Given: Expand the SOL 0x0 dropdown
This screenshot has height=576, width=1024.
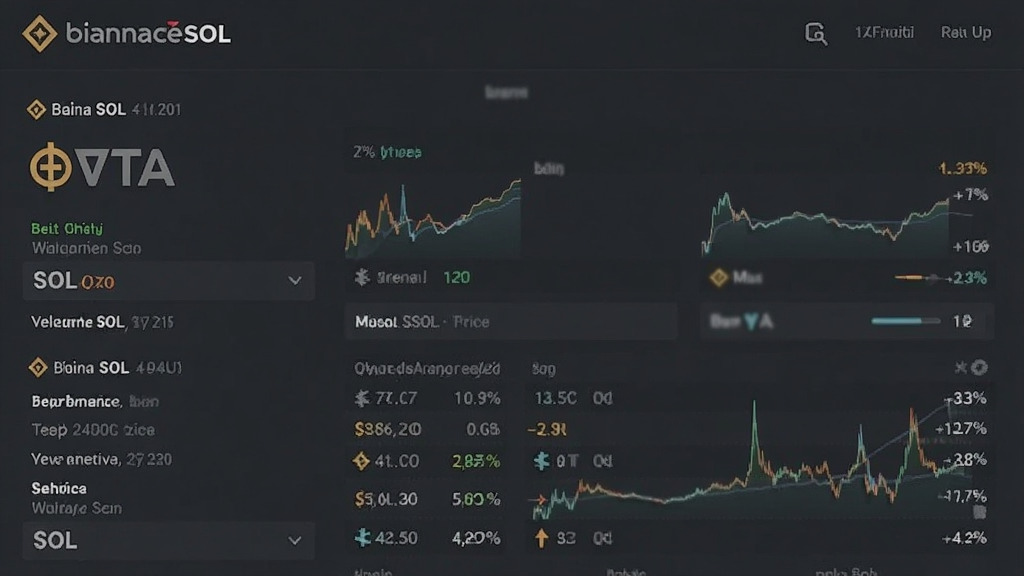Looking at the screenshot, I should (168, 281).
